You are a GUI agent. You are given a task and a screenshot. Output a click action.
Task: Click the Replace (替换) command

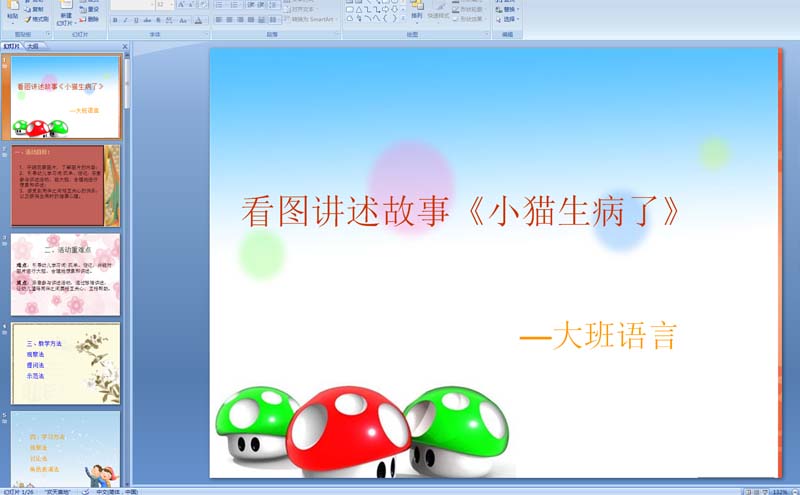click(x=508, y=9)
